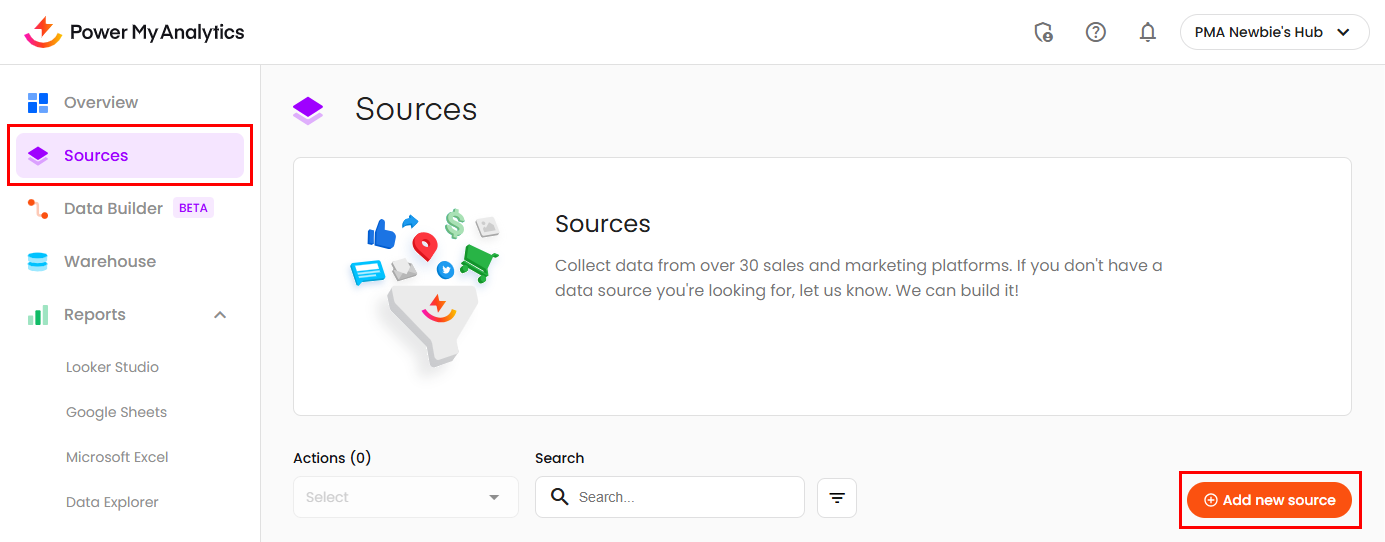Screen dimensions: 1385x542
Task: Expand the PMA Newbie's Hub dropdown
Action: point(1274,32)
